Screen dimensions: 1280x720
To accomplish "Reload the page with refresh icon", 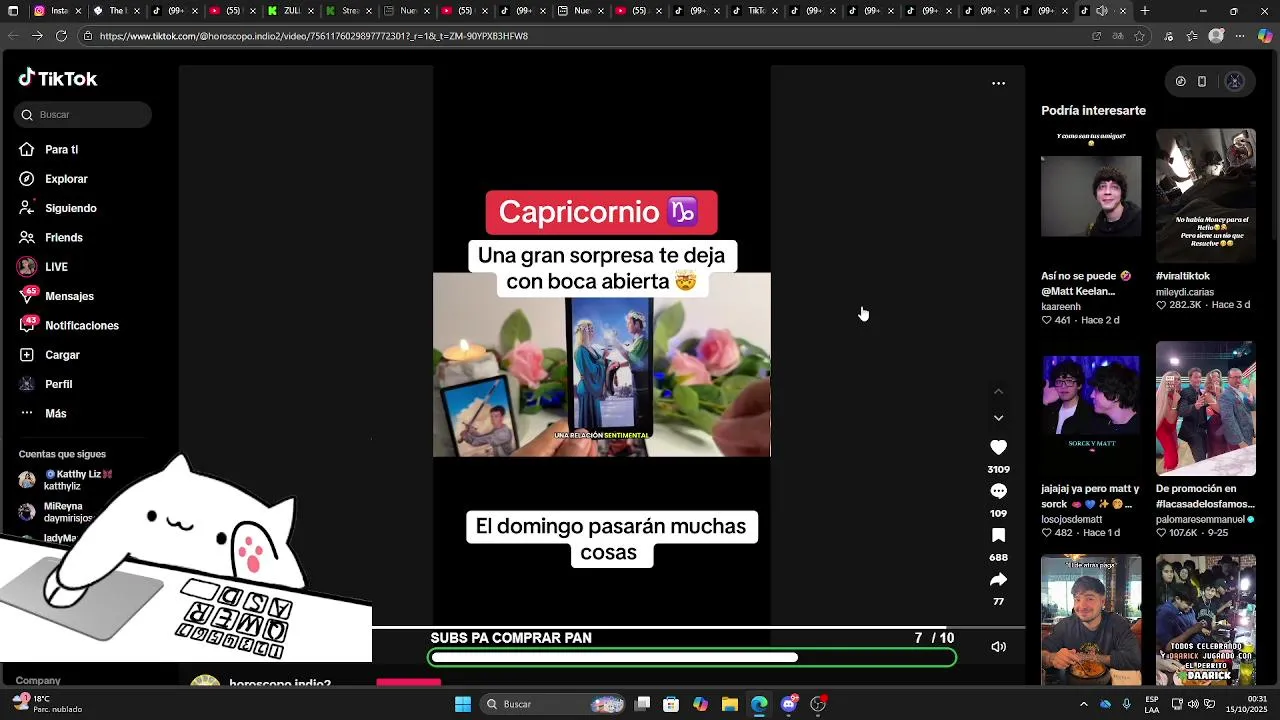I will click(x=61, y=36).
